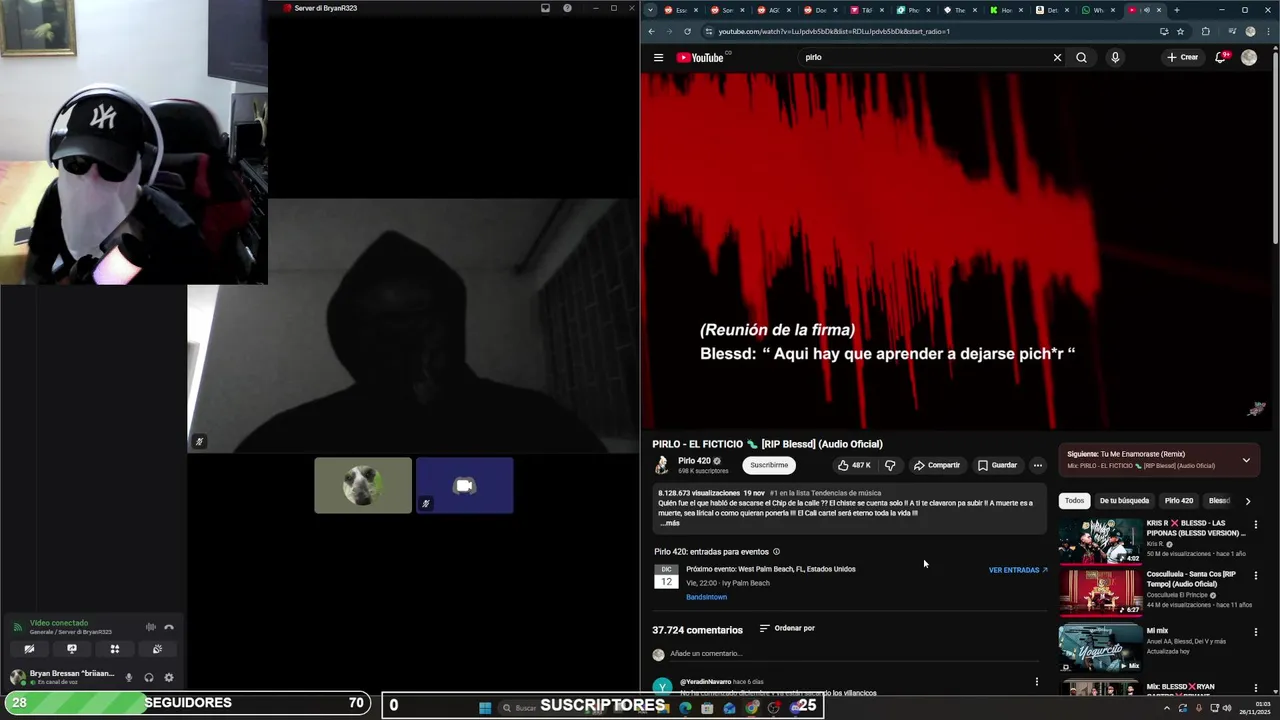Disconnect from the Discord voice call

[169, 627]
